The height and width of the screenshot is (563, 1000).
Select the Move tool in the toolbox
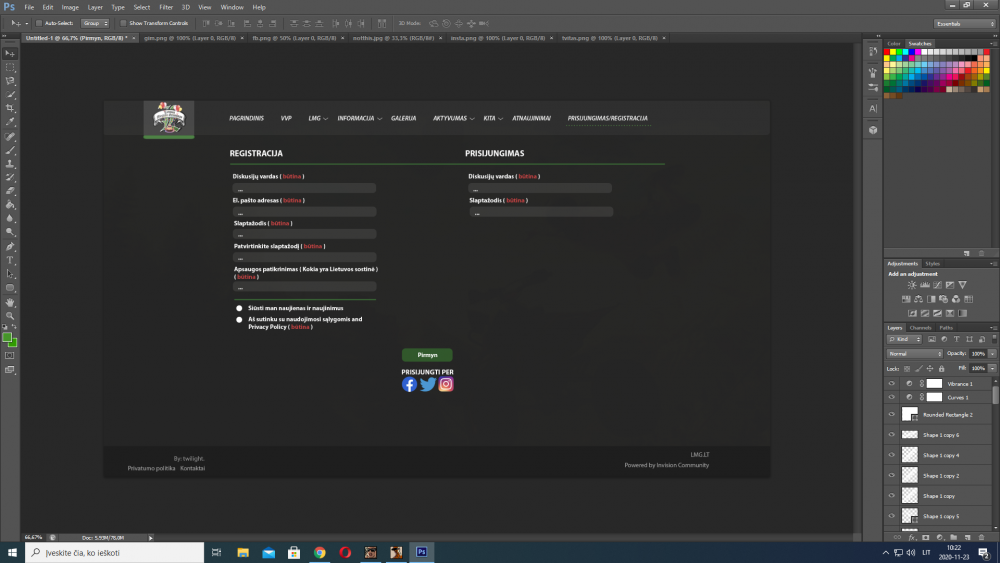tap(10, 52)
